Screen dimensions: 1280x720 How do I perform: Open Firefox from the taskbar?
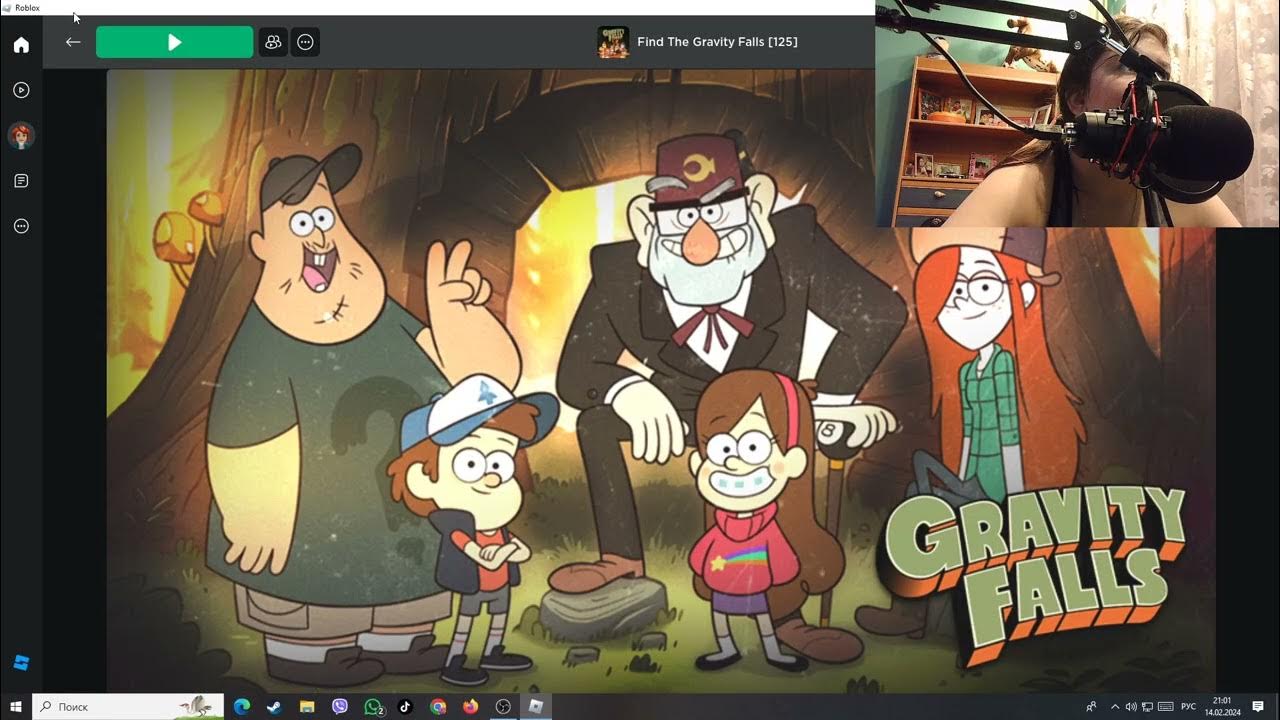(x=470, y=706)
